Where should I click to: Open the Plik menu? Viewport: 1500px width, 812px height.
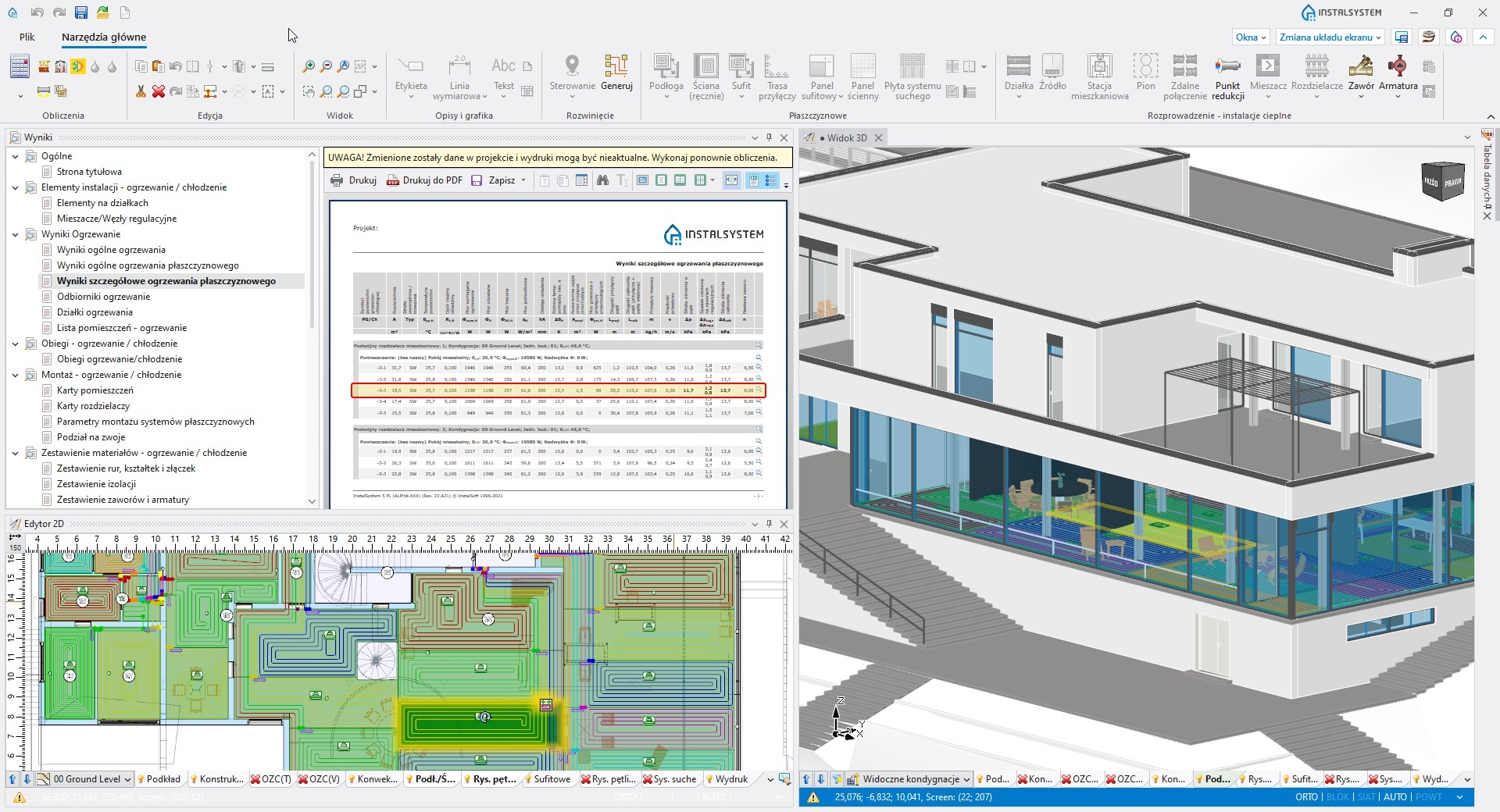pyautogui.click(x=27, y=37)
